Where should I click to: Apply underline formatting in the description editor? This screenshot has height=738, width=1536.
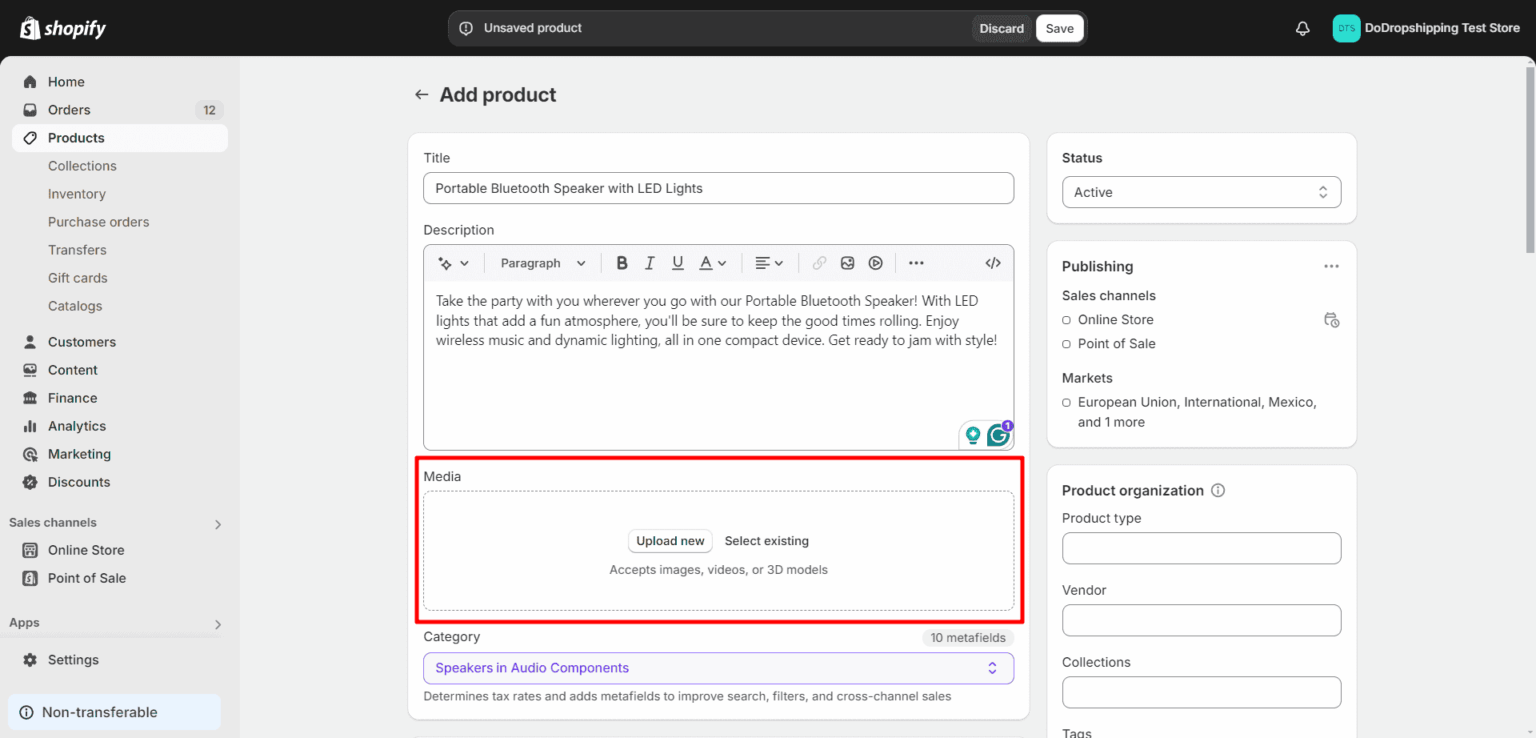(x=677, y=262)
